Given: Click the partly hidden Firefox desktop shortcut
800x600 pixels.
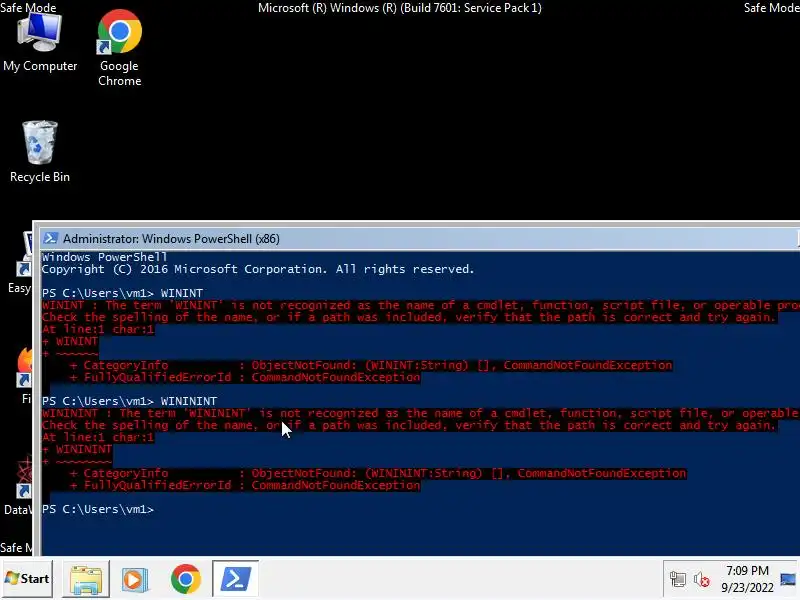Looking at the screenshot, I should 24,375.
